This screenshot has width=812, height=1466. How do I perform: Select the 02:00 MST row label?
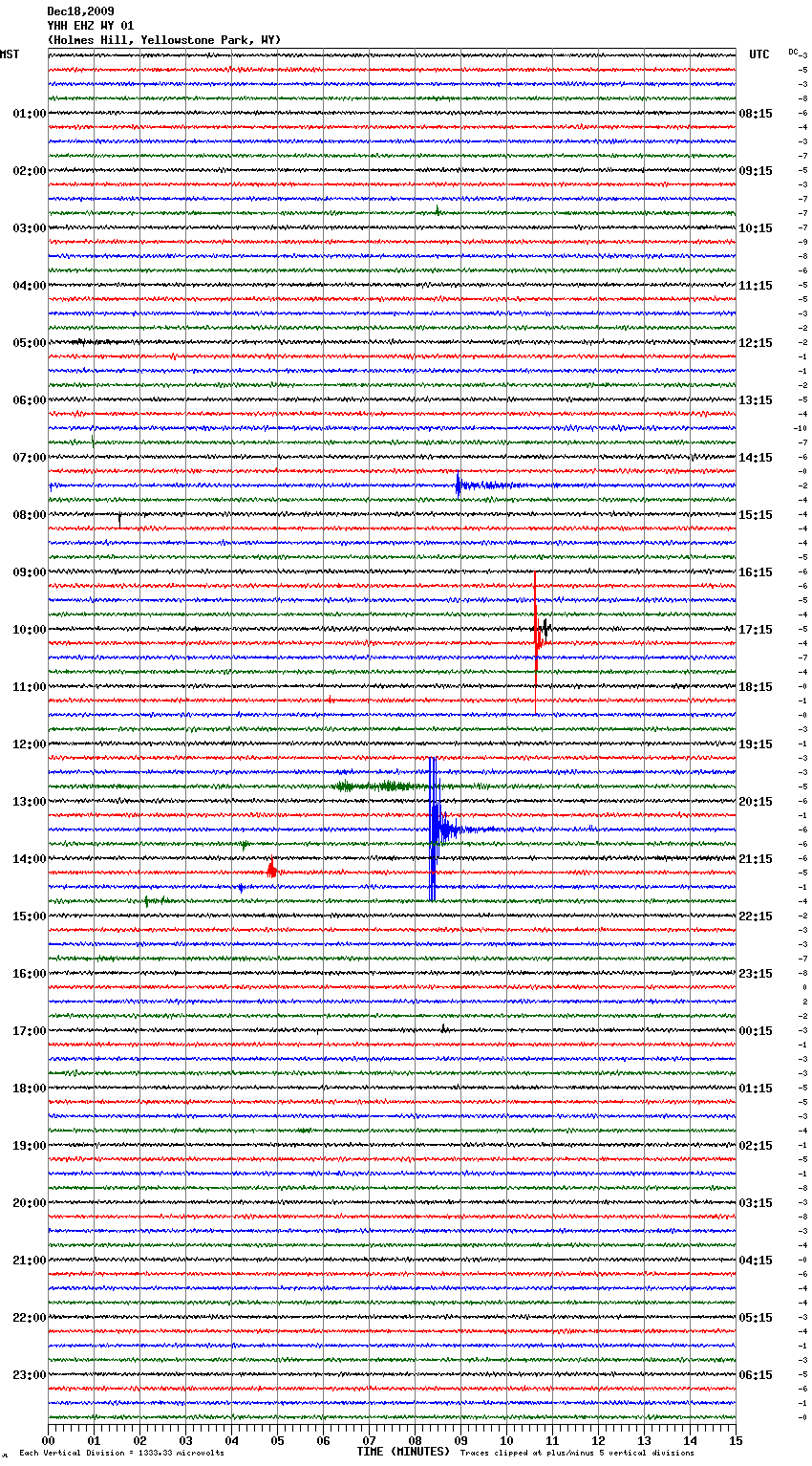coord(30,171)
